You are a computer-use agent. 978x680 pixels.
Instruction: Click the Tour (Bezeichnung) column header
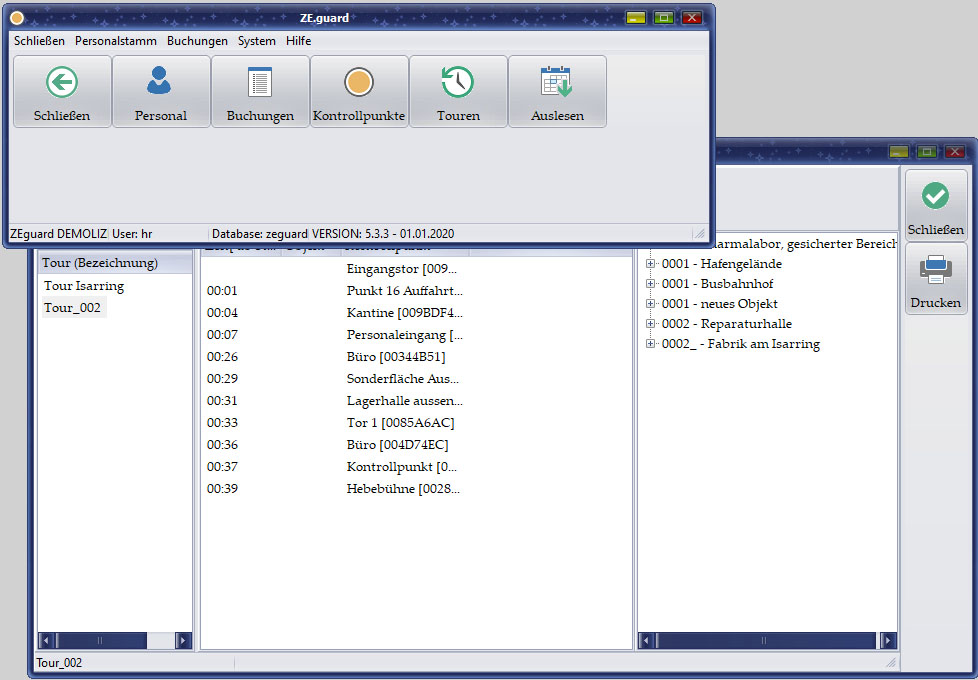[x=100, y=263]
